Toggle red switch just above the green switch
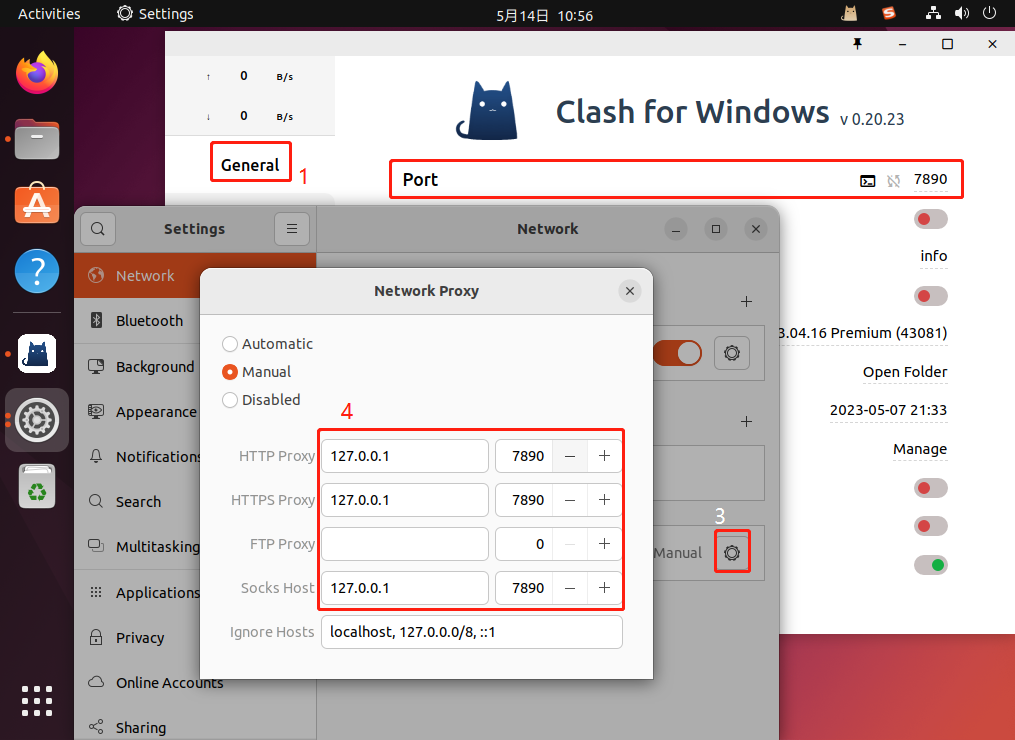 pos(931,526)
